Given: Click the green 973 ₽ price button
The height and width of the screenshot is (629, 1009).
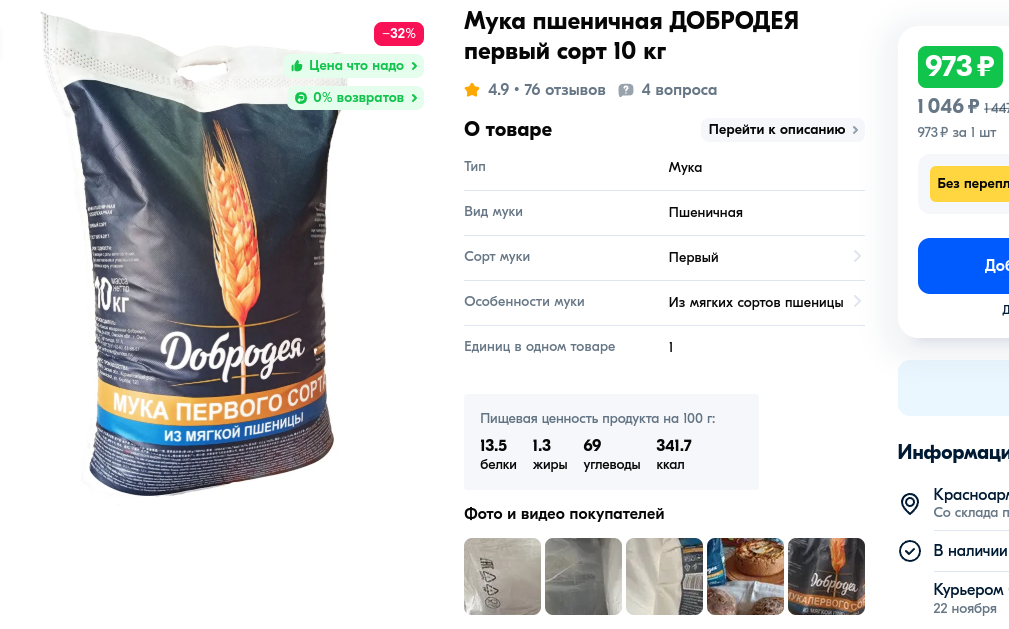Looking at the screenshot, I should click(x=959, y=66).
